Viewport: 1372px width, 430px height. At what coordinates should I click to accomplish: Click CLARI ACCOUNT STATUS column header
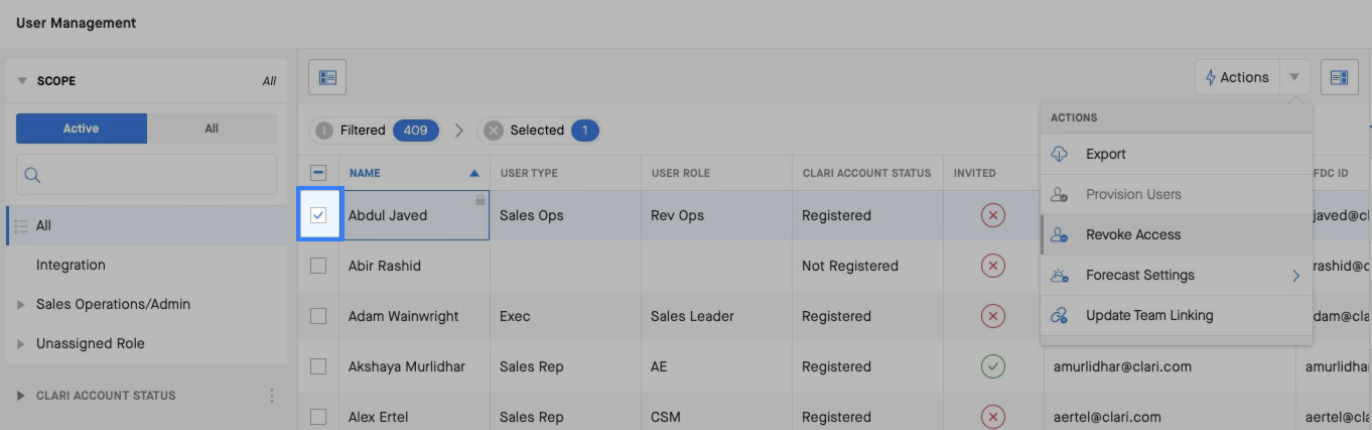[867, 173]
